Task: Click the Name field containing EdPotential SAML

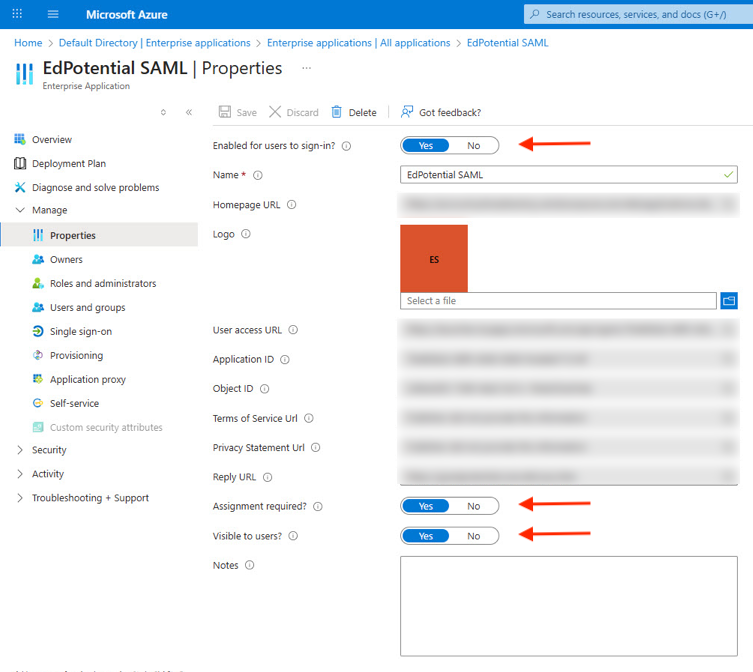Action: (569, 175)
